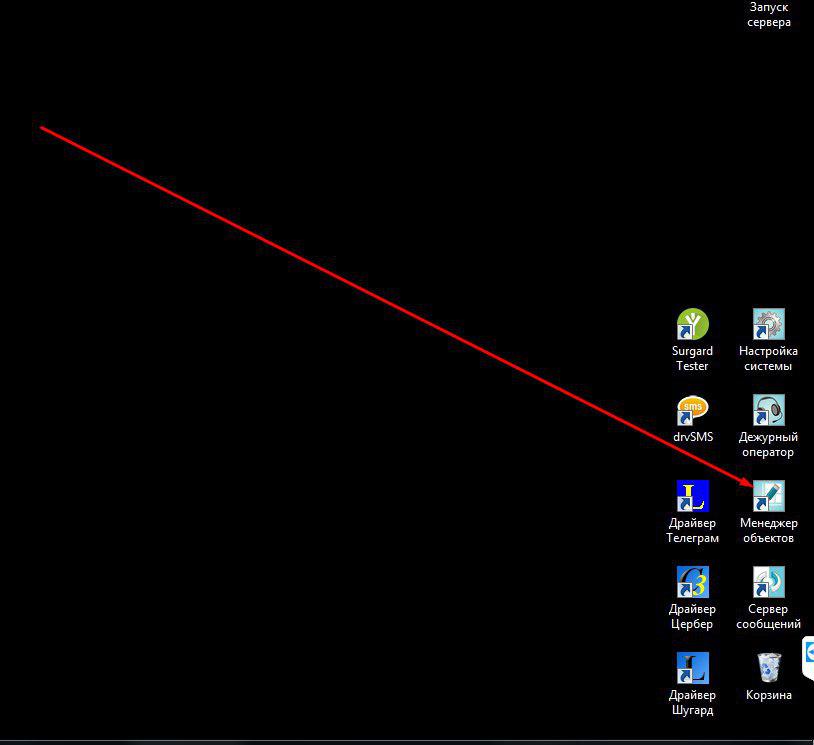The width and height of the screenshot is (814, 745).
Task: Click the Менеджер объектов shortcut icon
Action: tap(769, 496)
